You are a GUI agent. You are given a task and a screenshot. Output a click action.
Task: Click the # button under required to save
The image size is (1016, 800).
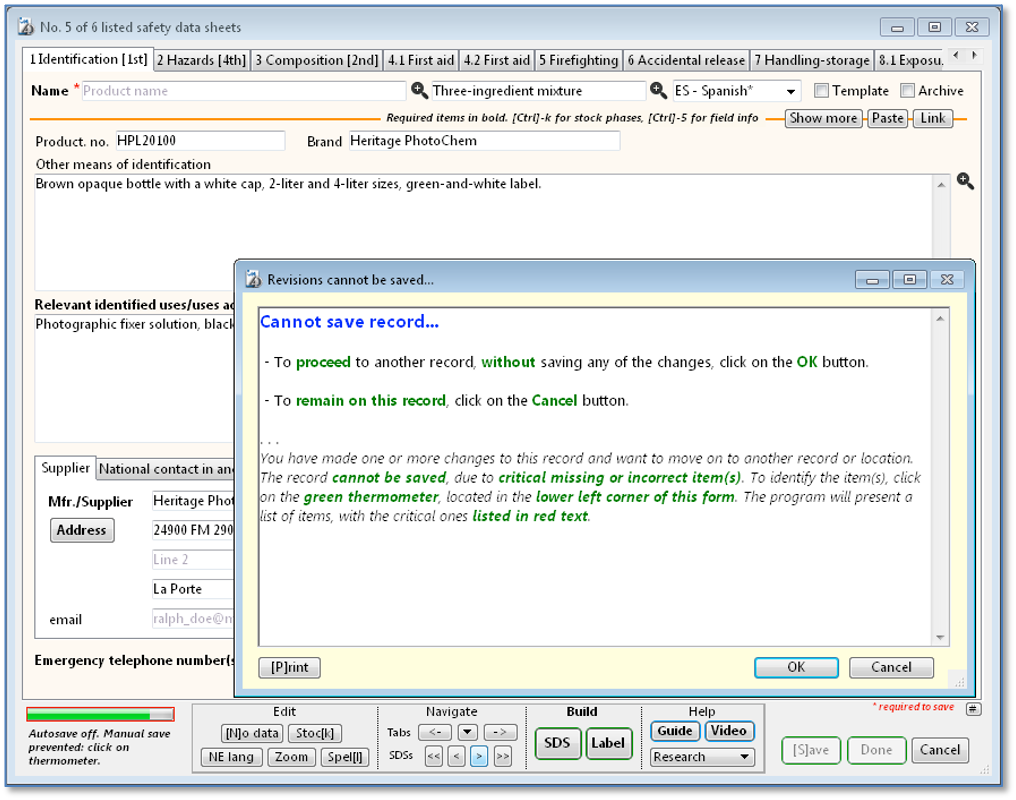coord(973,709)
